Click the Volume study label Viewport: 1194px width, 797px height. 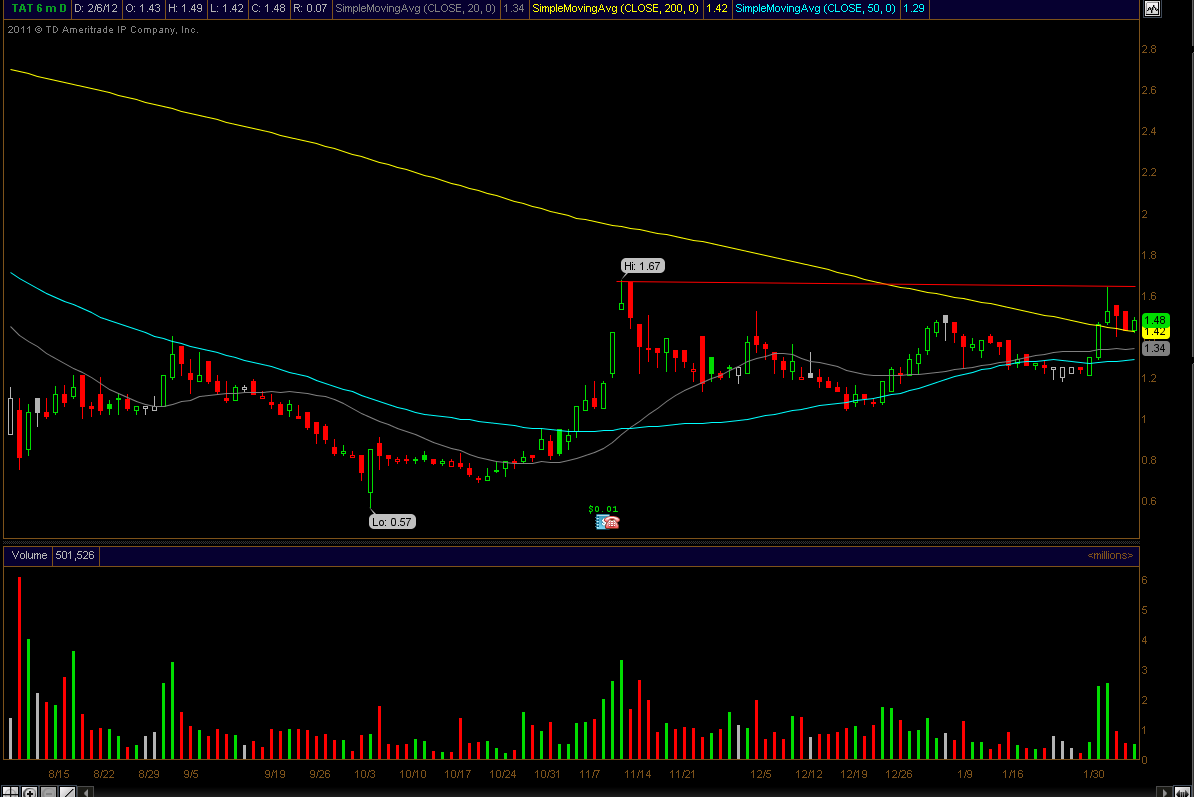coord(29,555)
